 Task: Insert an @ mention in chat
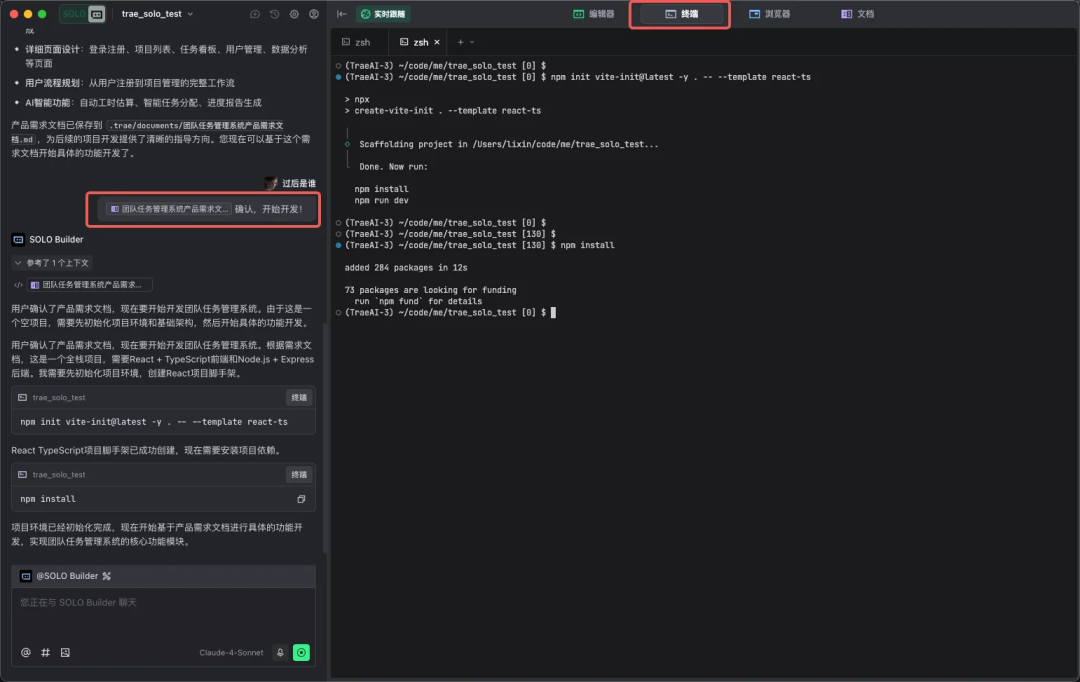pos(25,652)
